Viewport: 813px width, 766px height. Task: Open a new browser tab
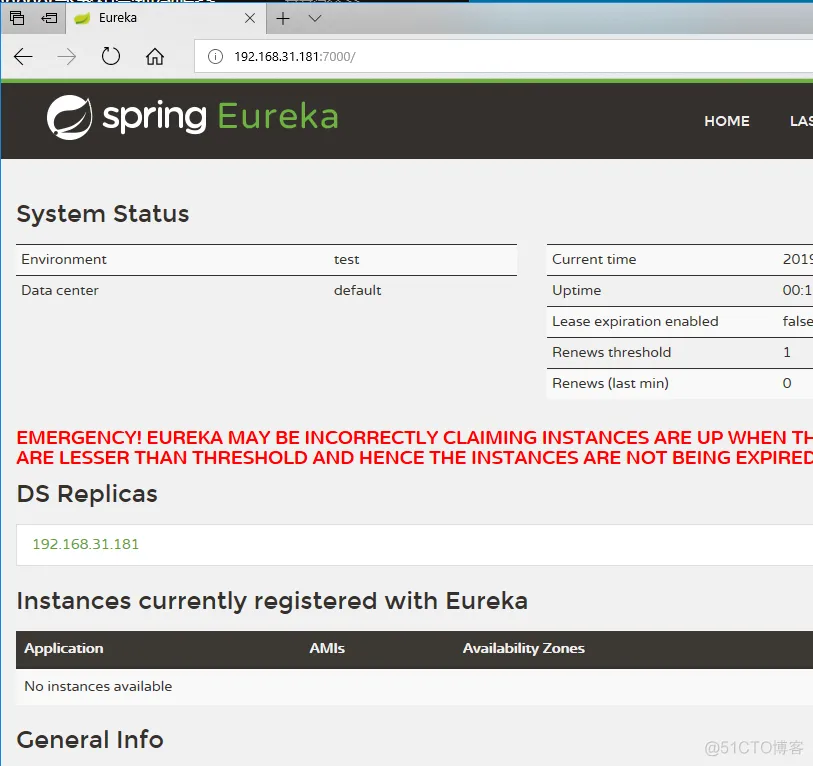click(283, 19)
